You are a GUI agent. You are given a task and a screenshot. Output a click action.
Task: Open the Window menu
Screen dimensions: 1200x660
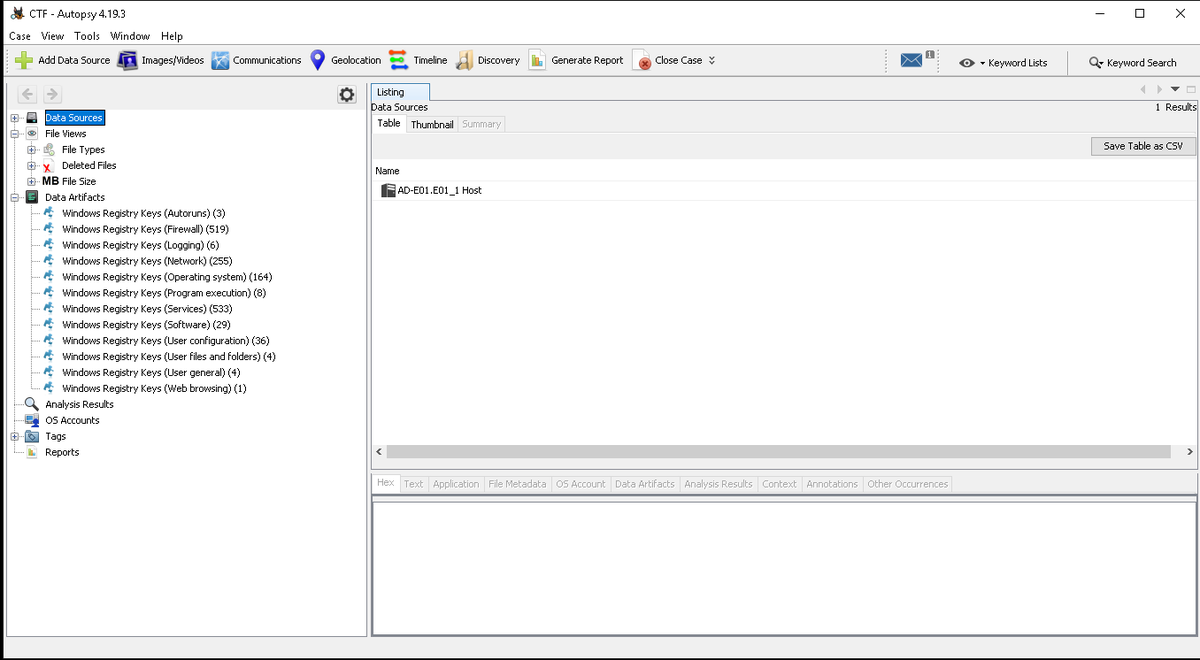pyautogui.click(x=130, y=36)
